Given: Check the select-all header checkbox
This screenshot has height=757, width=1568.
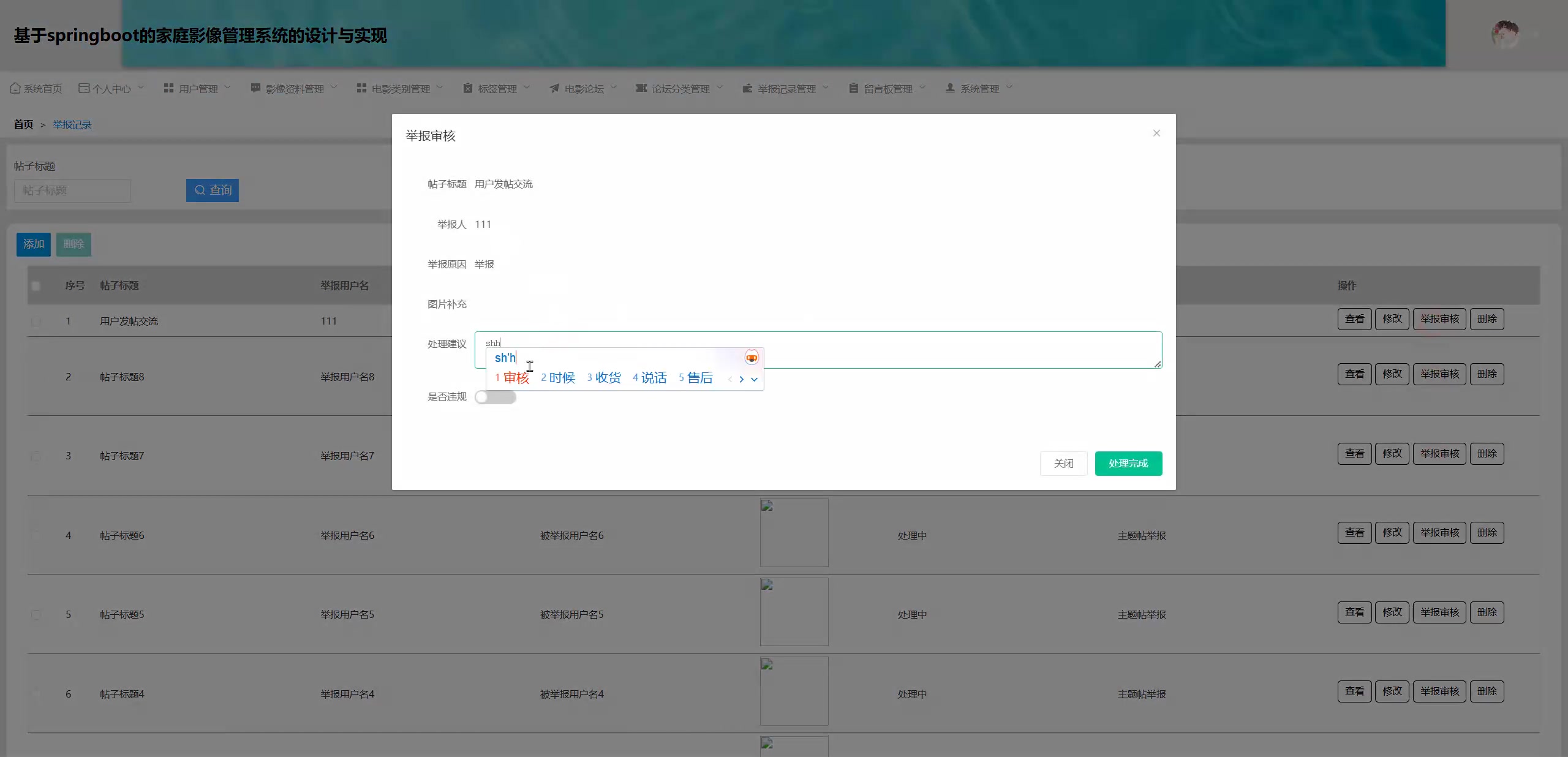Looking at the screenshot, I should (x=36, y=285).
